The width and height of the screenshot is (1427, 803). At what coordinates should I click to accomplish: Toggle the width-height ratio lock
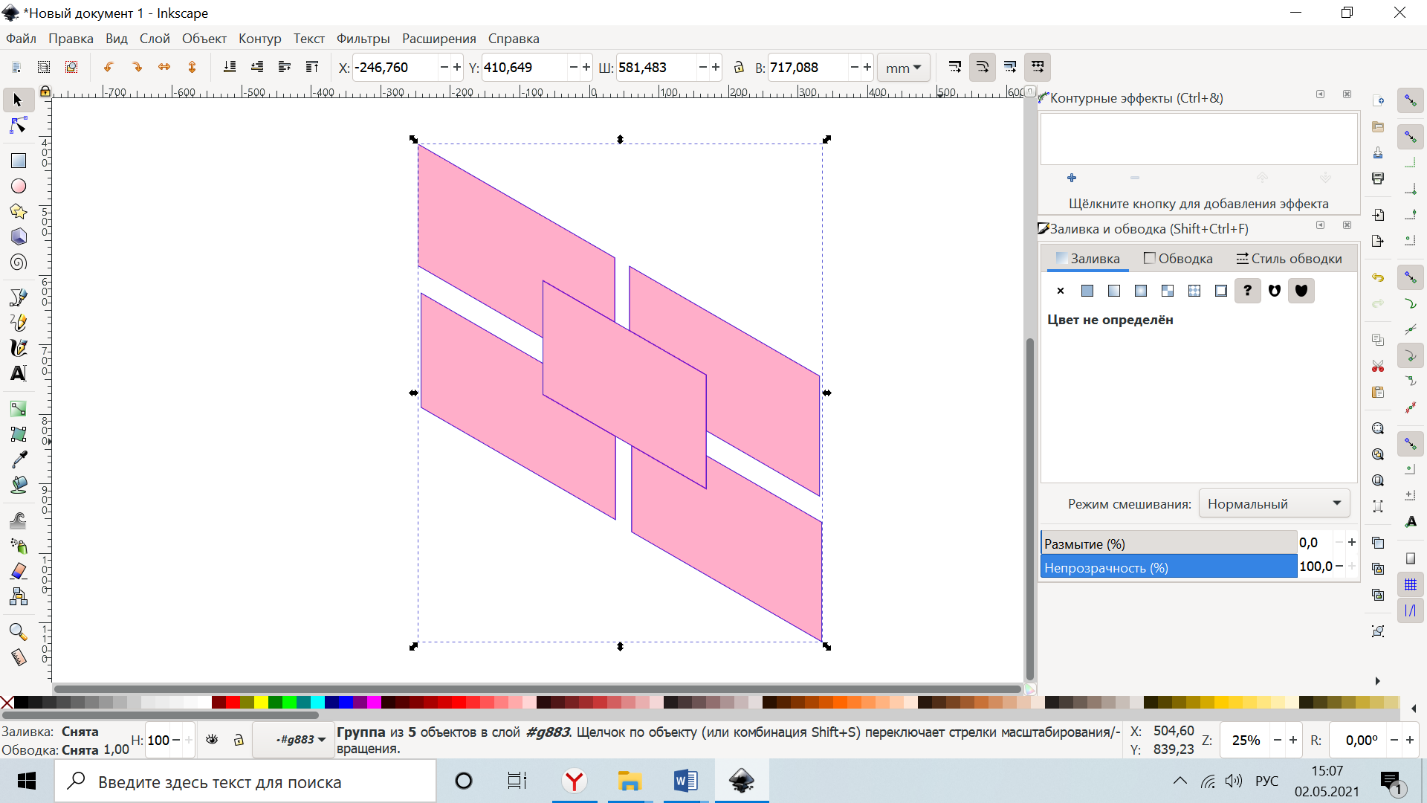pyautogui.click(x=738, y=68)
